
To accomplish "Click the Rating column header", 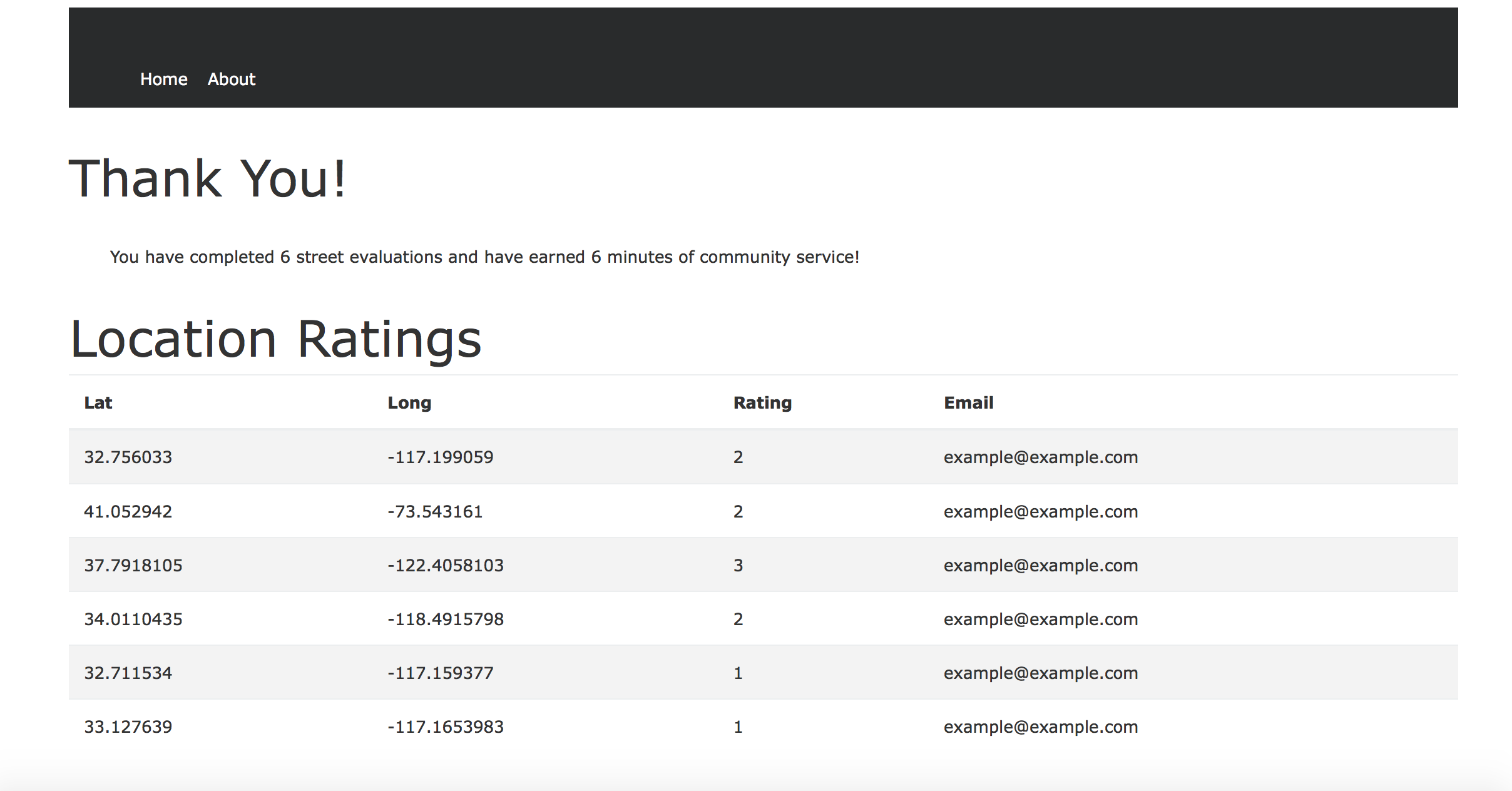I will [762, 403].
